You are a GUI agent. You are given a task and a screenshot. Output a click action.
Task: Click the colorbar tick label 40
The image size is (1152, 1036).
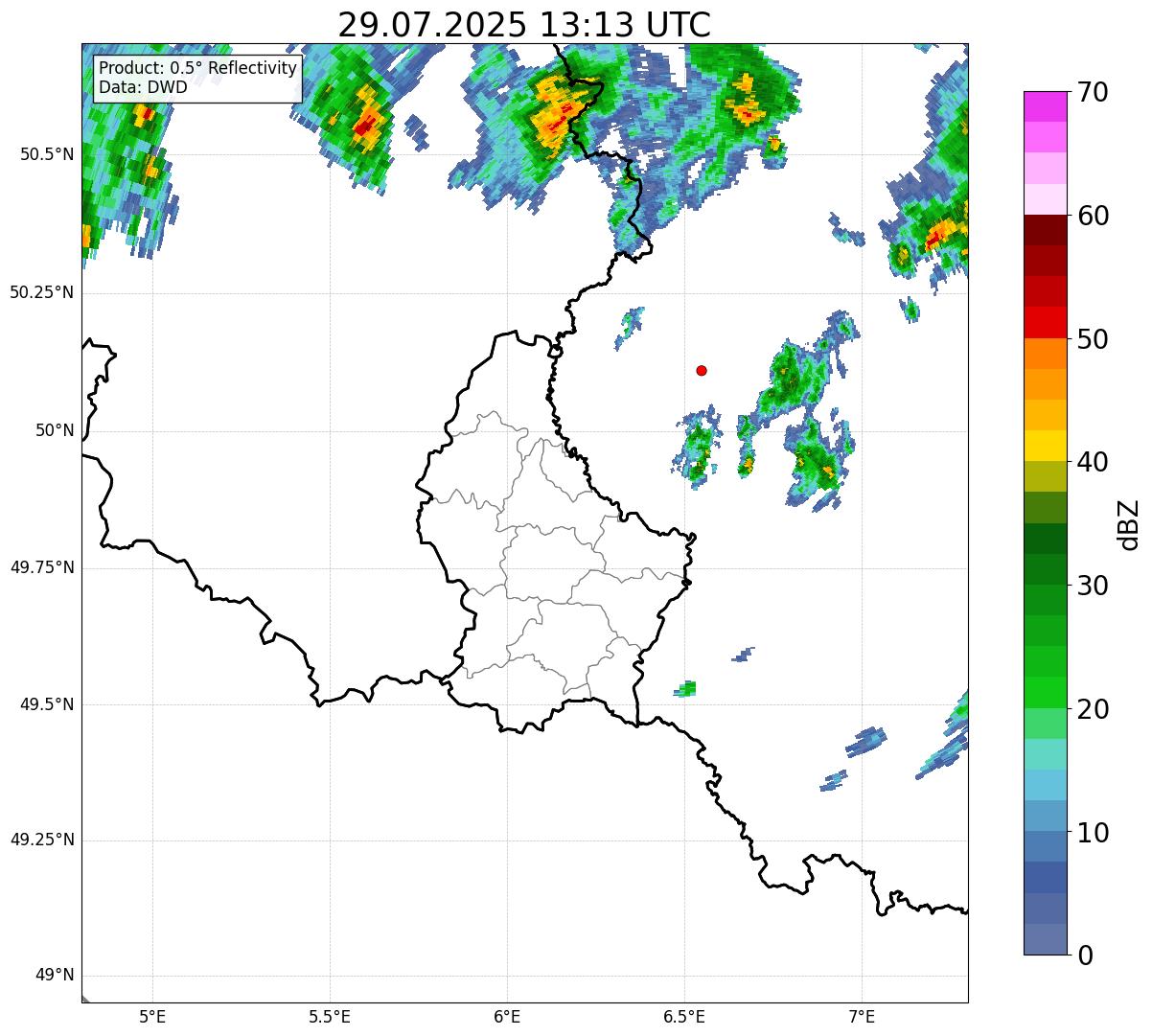(x=1093, y=462)
